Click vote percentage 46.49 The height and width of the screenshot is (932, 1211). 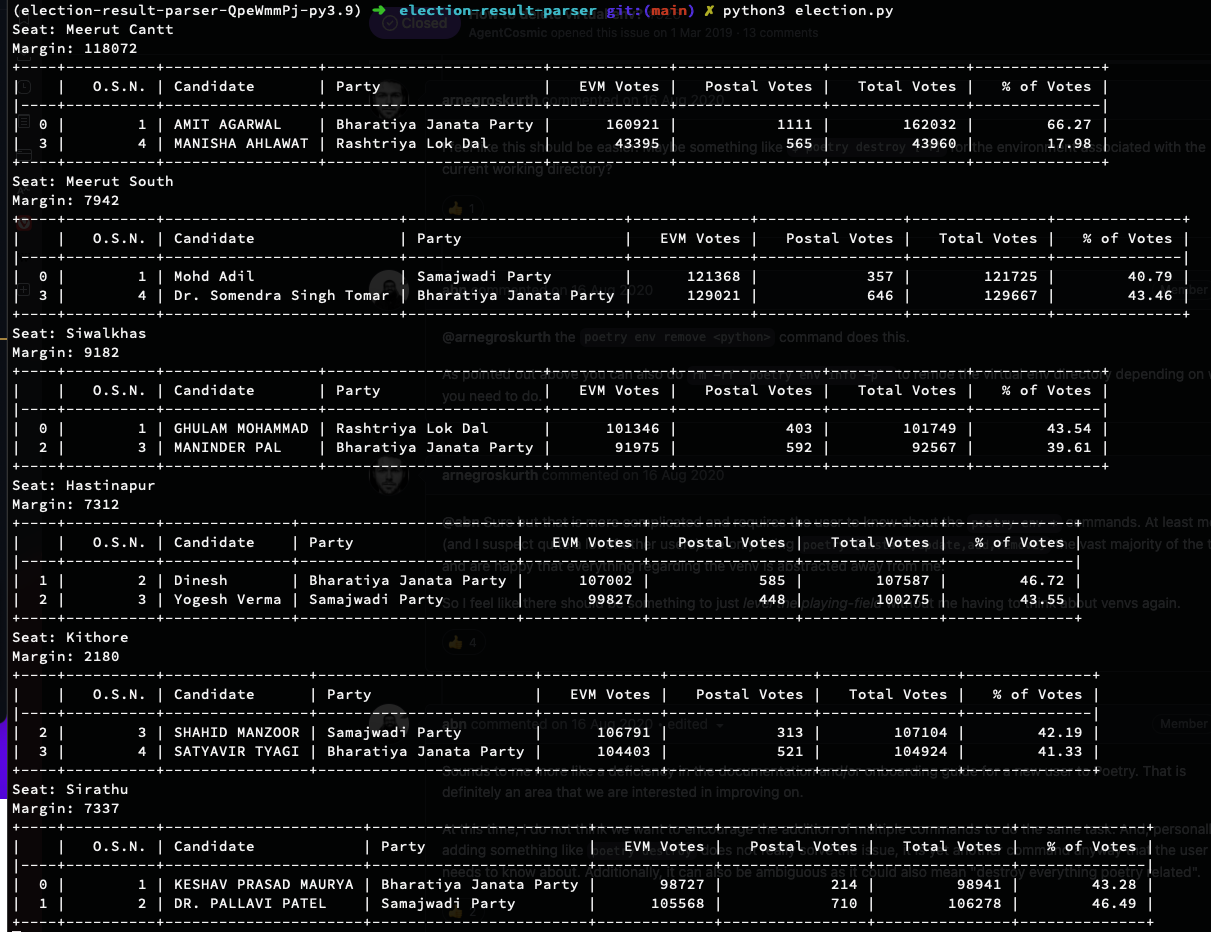coord(1114,904)
